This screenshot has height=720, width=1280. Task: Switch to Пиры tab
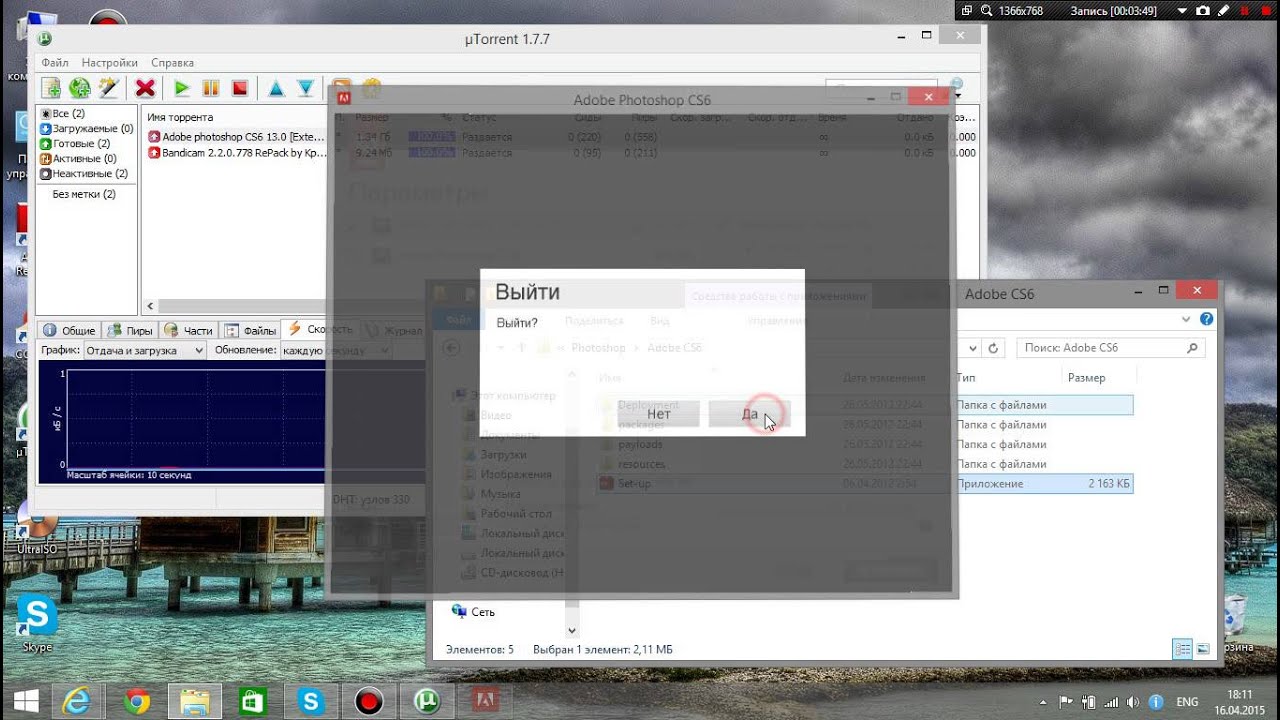[131, 330]
